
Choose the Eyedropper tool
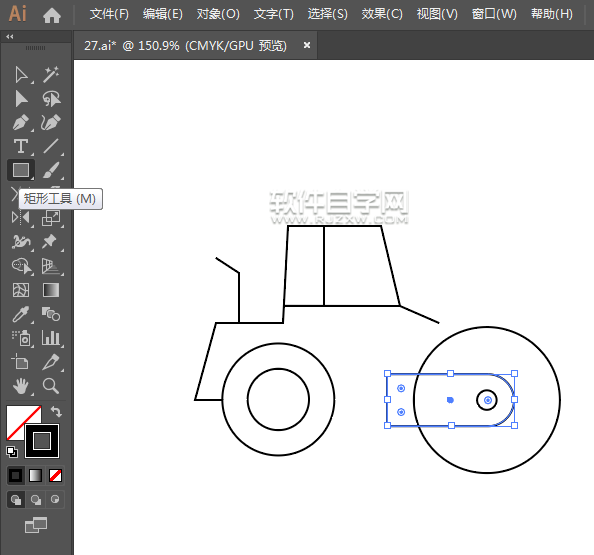pos(21,314)
